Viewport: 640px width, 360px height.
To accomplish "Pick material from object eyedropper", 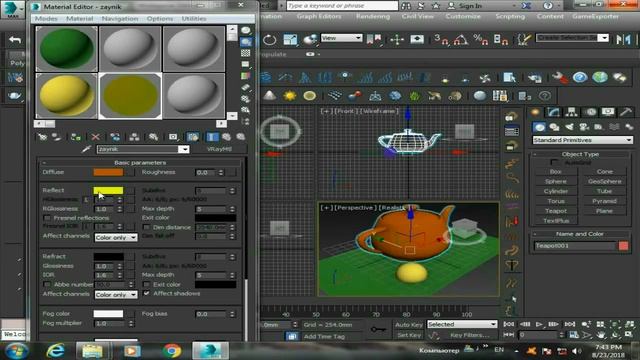I will coord(86,149).
